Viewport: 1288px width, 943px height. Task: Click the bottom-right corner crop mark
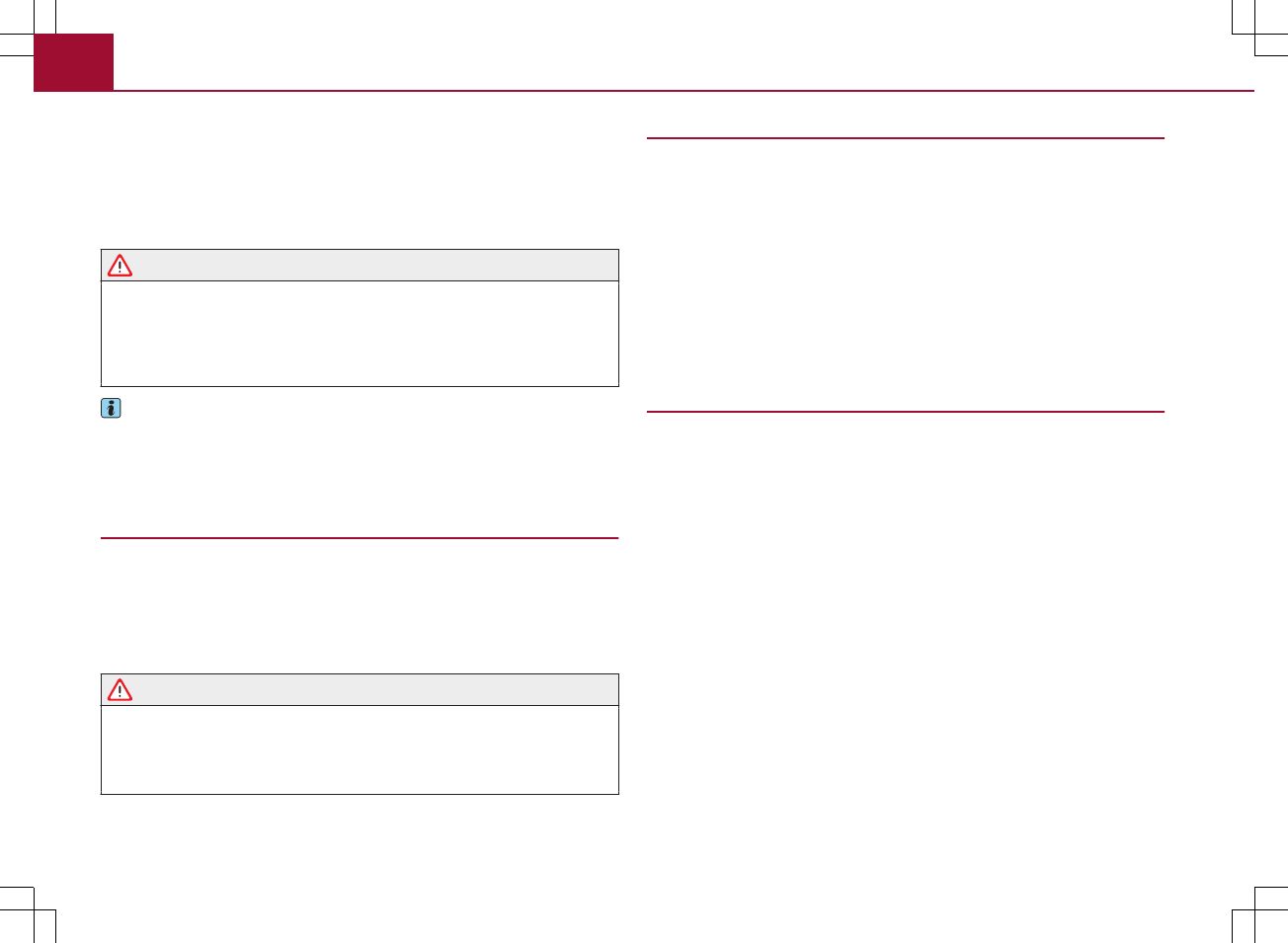coord(1254,909)
